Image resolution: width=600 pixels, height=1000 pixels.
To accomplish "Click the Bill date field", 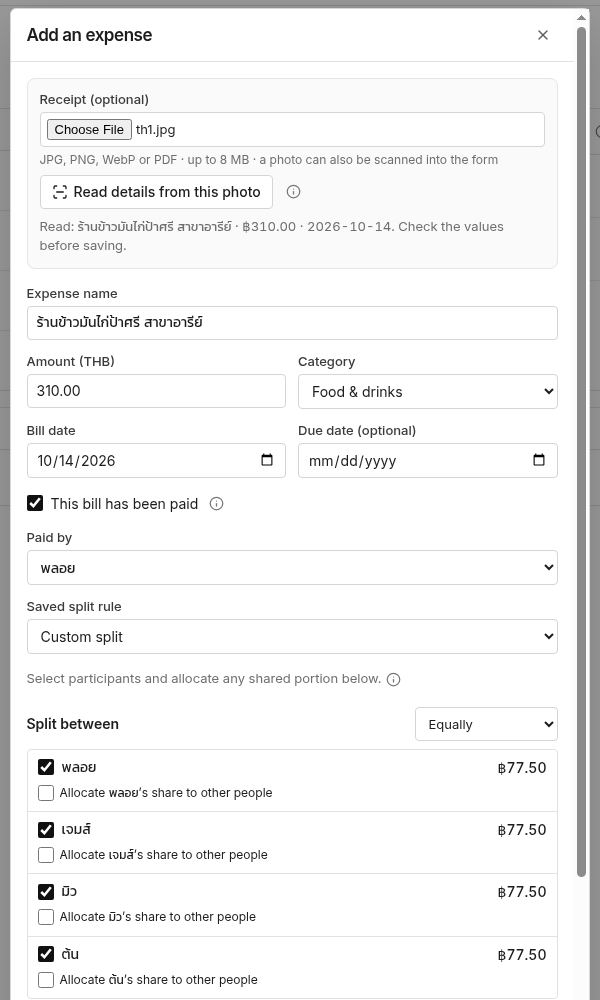I will pos(156,460).
